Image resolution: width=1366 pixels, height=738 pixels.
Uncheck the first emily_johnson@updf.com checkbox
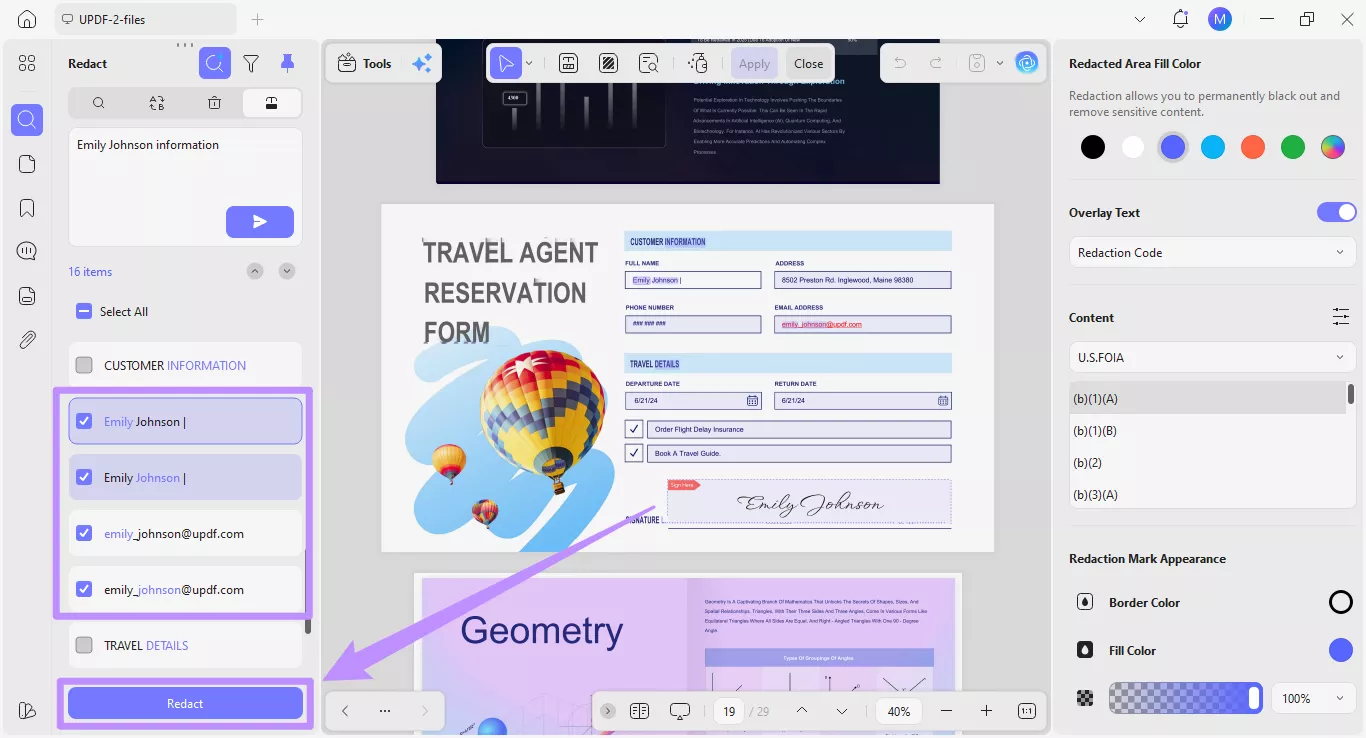click(85, 533)
